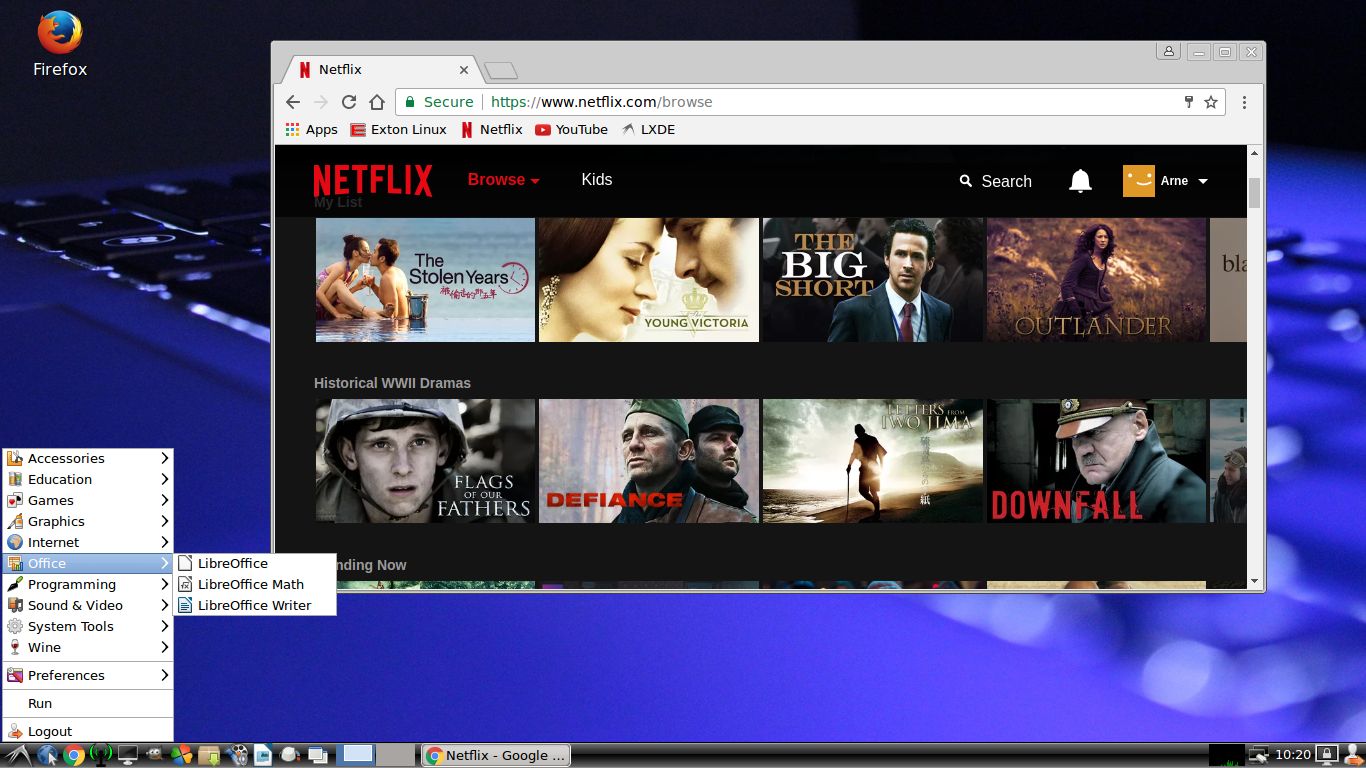Open the taskbar GIMP icon
The height and width of the screenshot is (768, 1366).
(154, 755)
